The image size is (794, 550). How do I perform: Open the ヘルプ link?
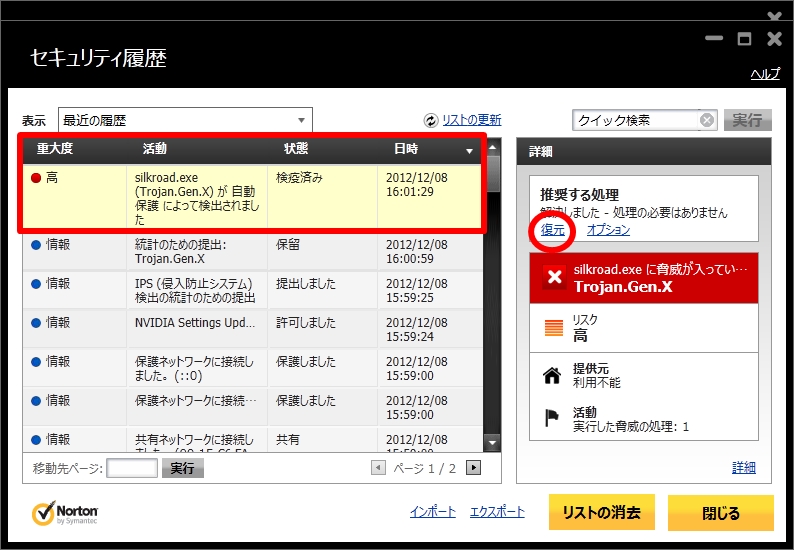coord(765,74)
